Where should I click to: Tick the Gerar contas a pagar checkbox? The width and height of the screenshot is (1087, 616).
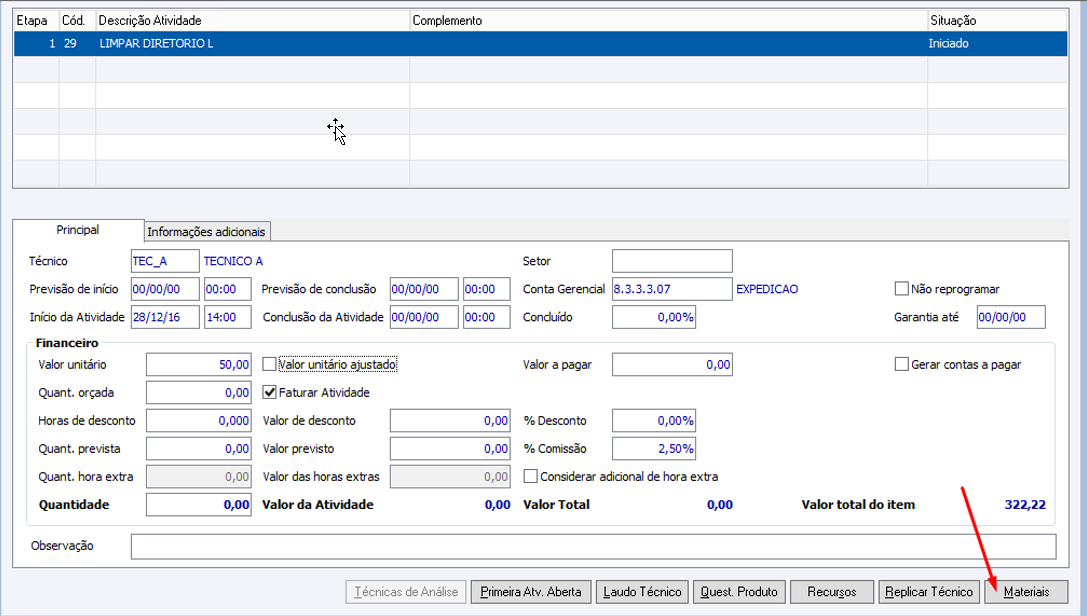coord(902,365)
